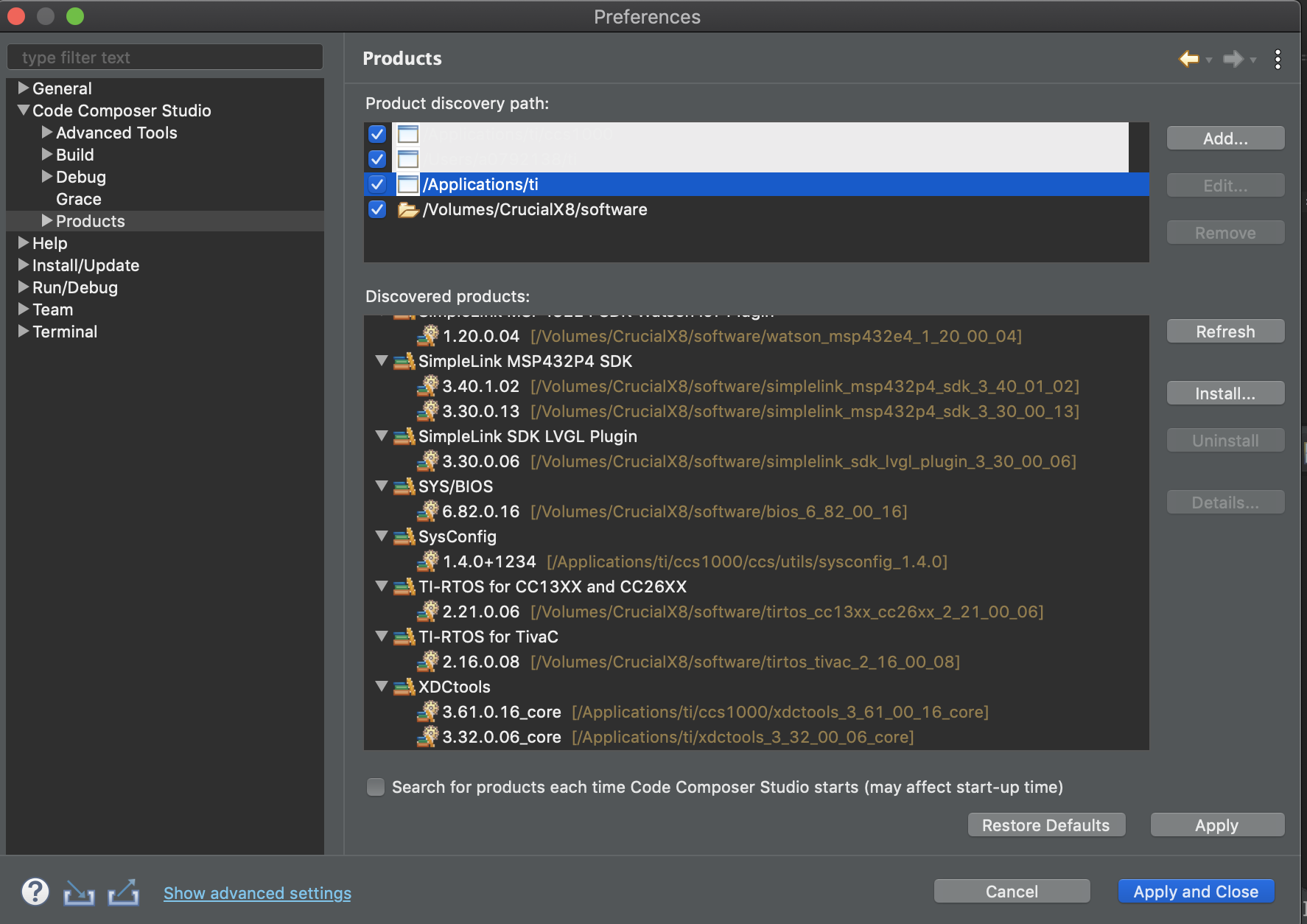
Task: Click the version icon for 2.16.0.08
Action: click(428, 661)
